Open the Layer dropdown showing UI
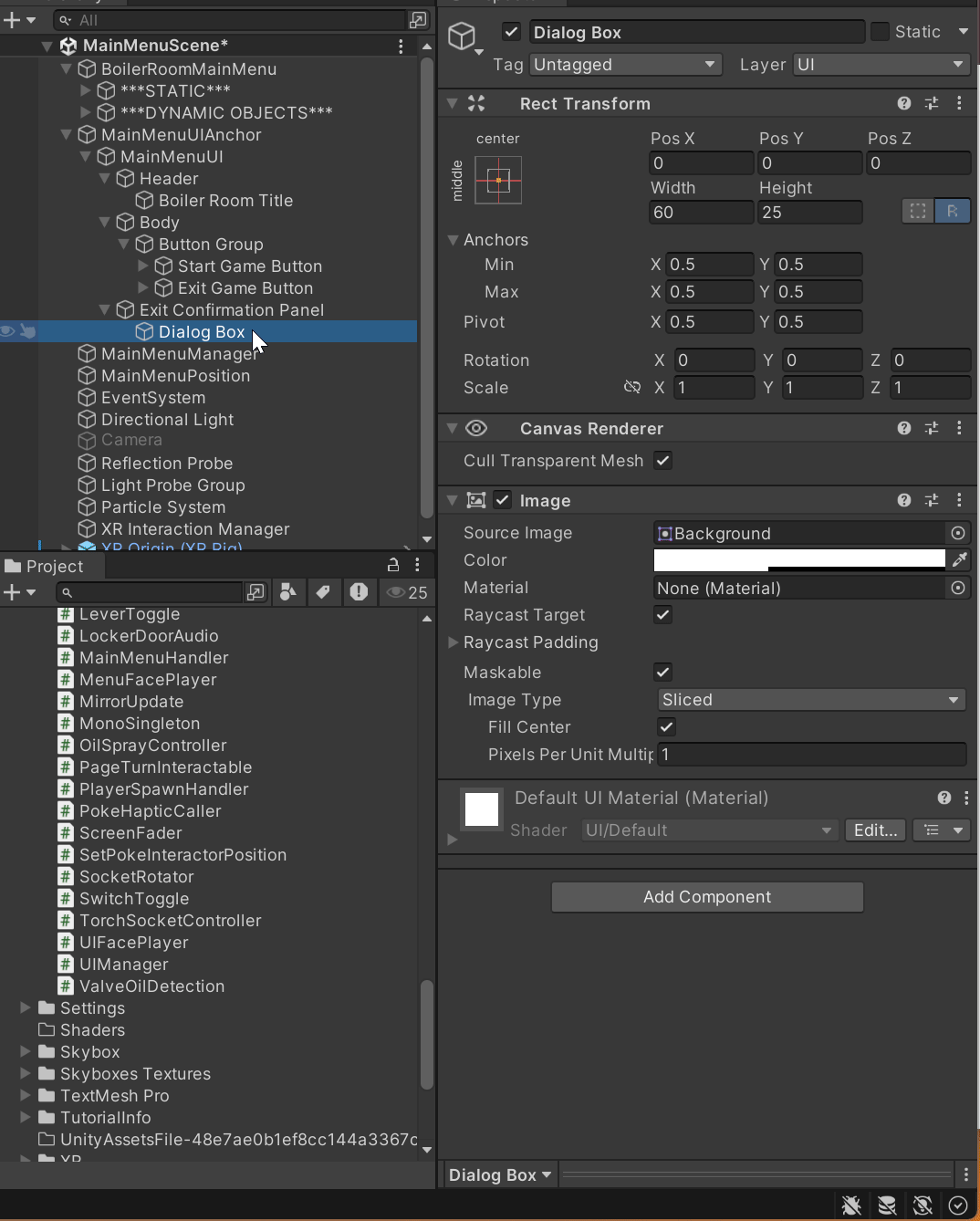The width and height of the screenshot is (980, 1221). (881, 65)
